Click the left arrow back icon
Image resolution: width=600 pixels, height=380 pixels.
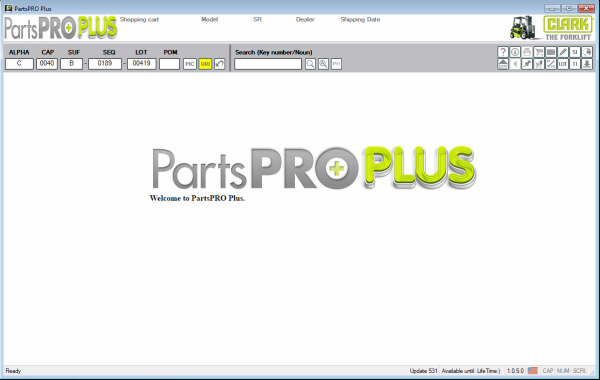click(x=515, y=64)
